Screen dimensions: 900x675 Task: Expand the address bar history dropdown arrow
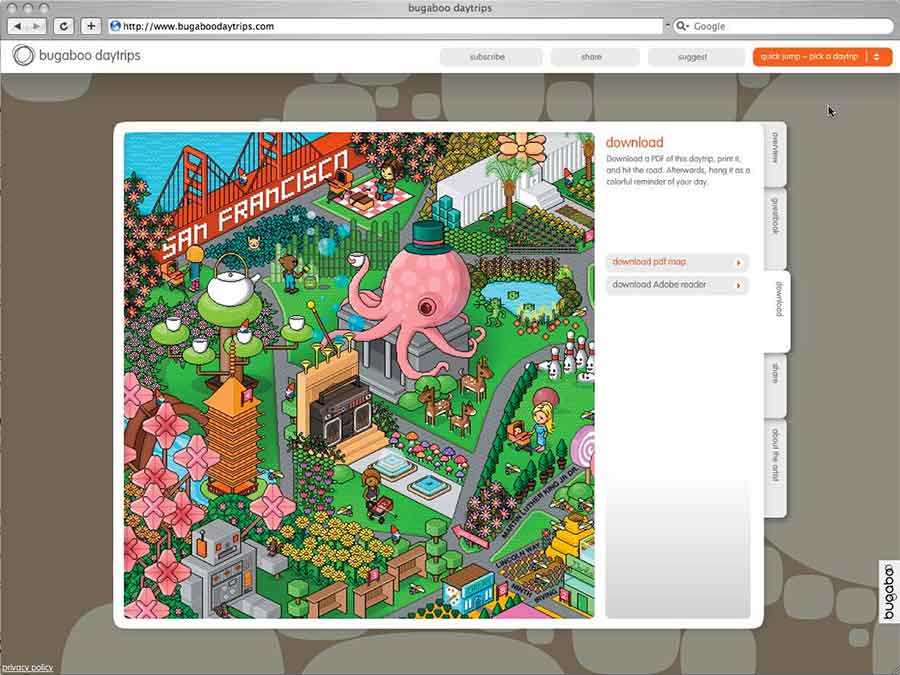pos(667,26)
